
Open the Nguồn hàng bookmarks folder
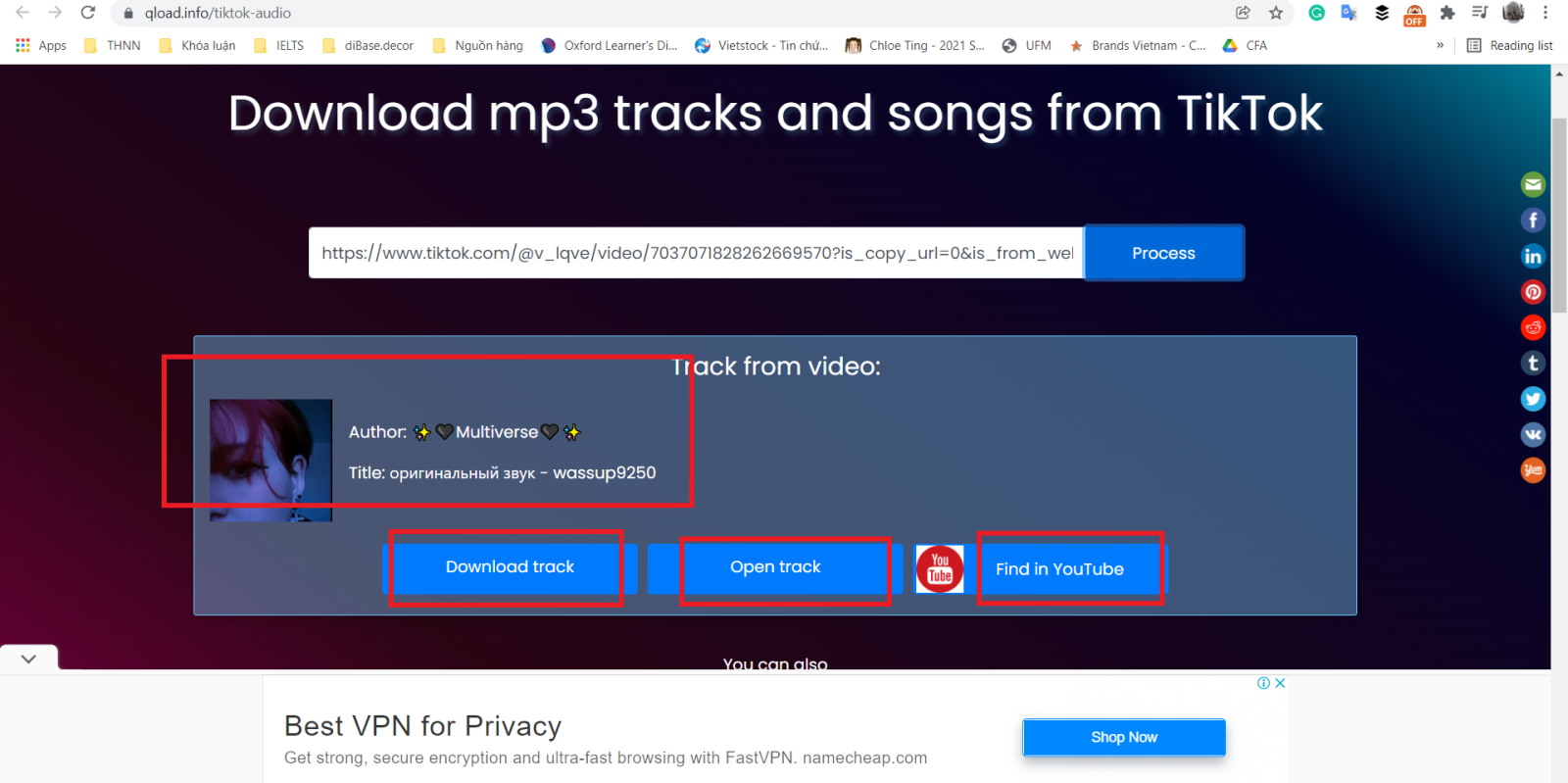click(478, 45)
